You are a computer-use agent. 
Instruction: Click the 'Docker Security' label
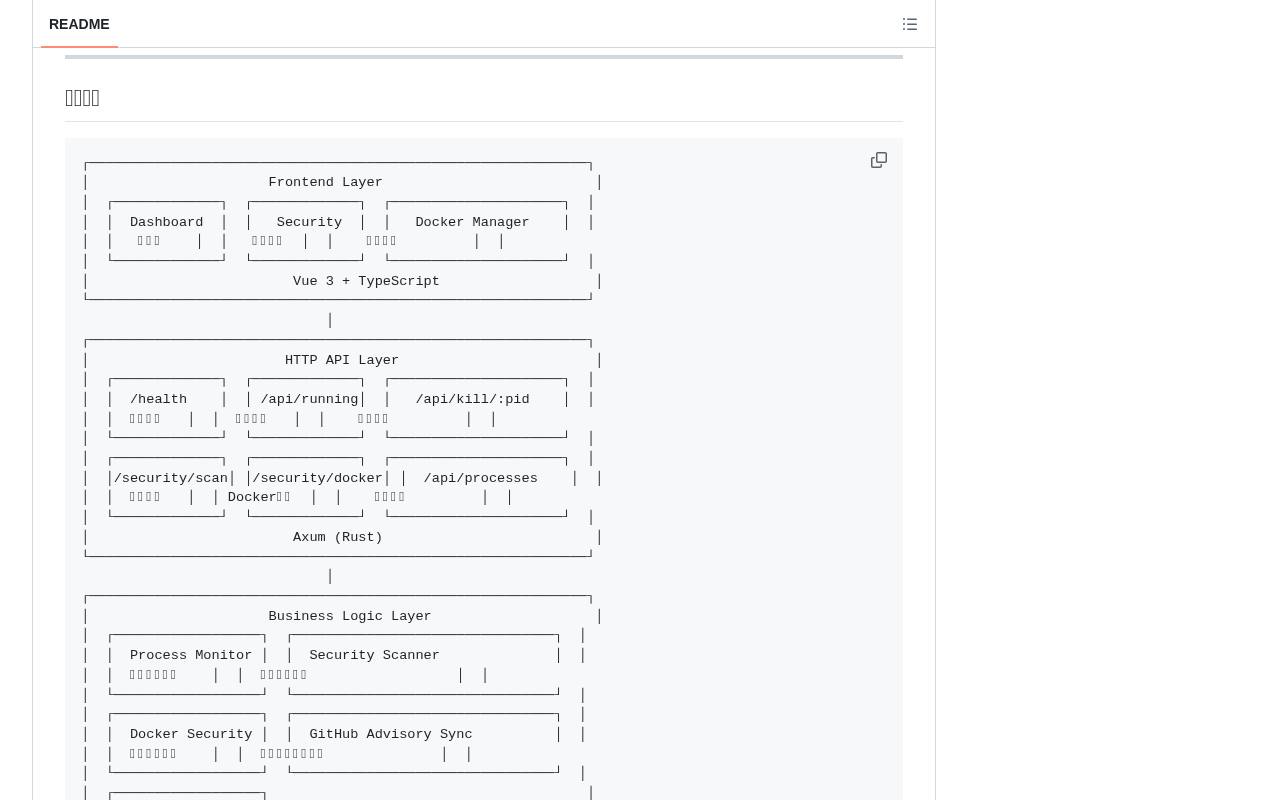click(x=191, y=734)
